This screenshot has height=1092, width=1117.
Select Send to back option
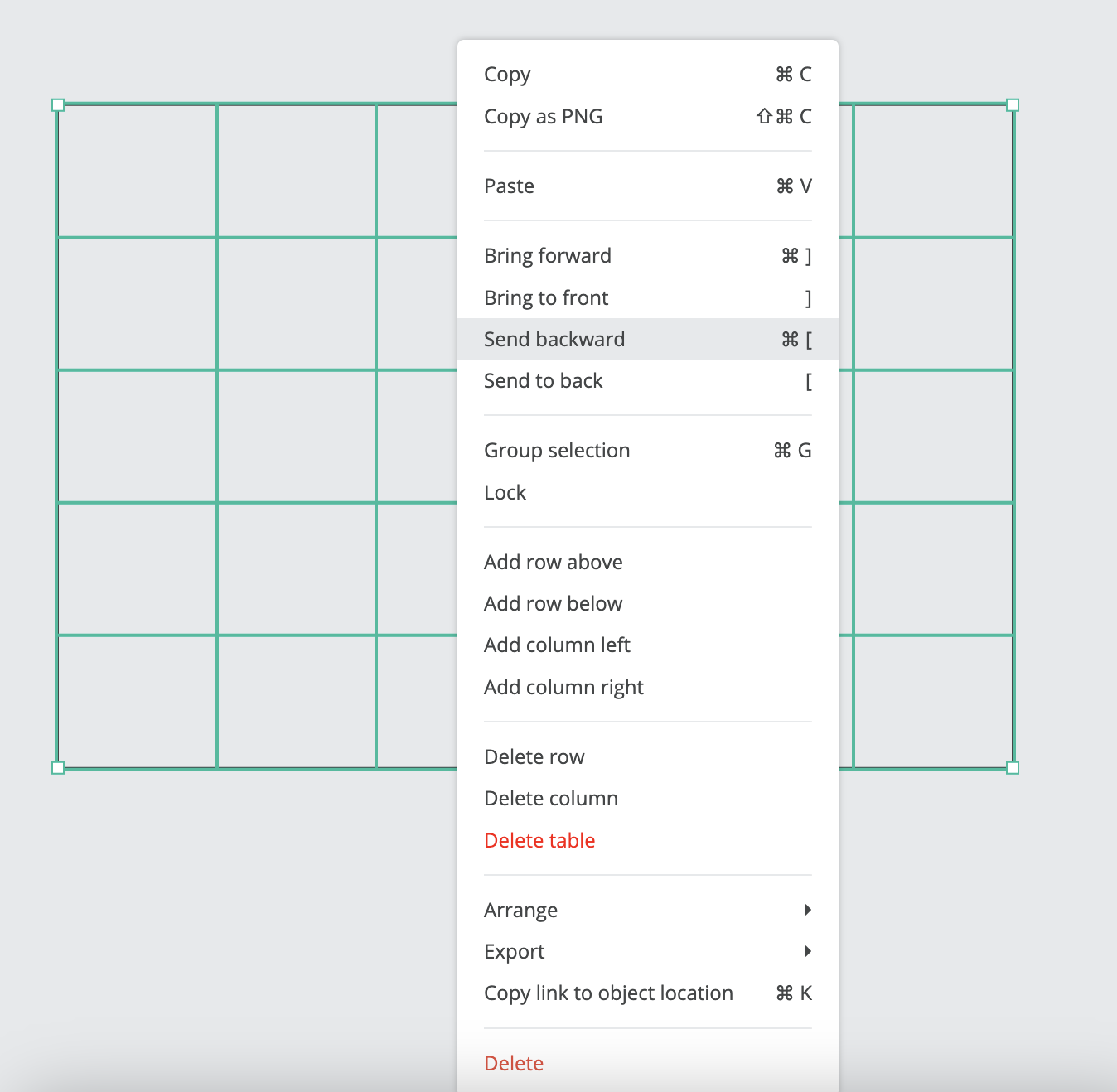pos(648,381)
